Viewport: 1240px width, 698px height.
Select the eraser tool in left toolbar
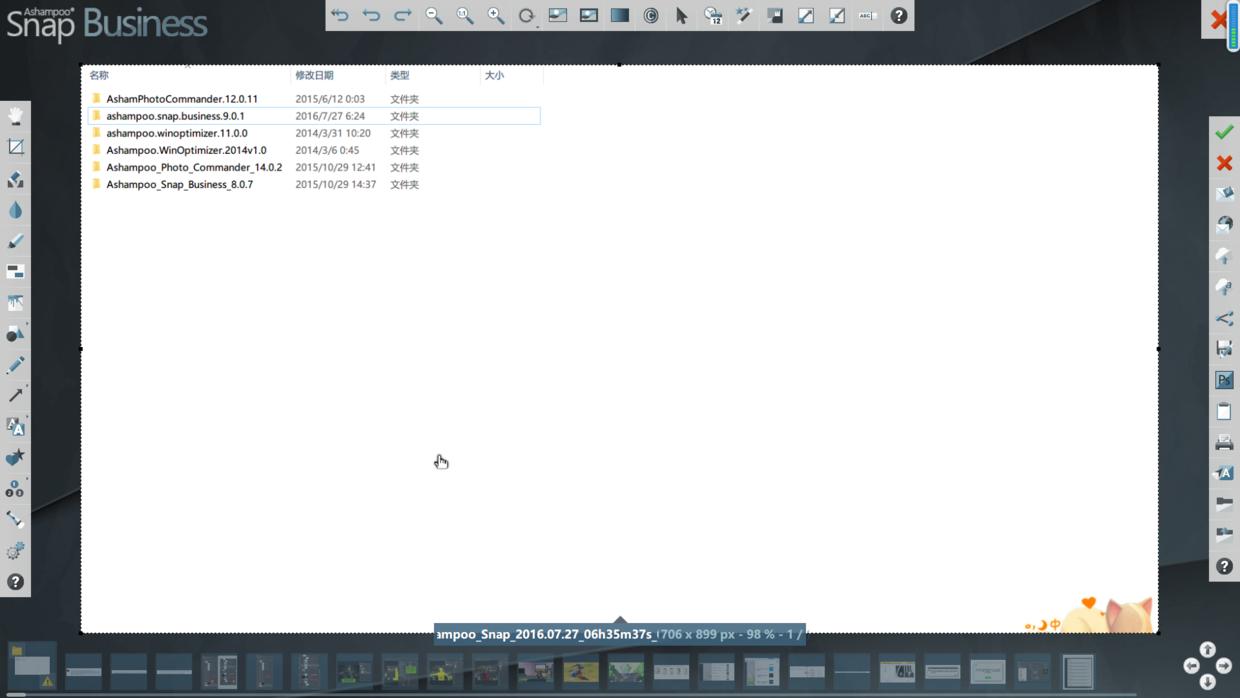(x=15, y=179)
